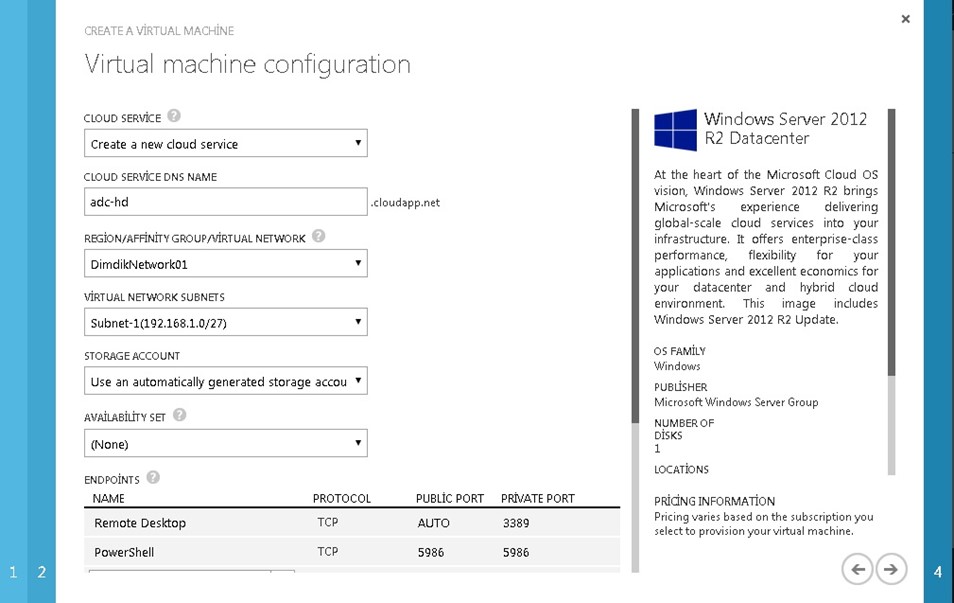Proceed with the right arrow button
The height and width of the screenshot is (603, 954).
click(891, 570)
